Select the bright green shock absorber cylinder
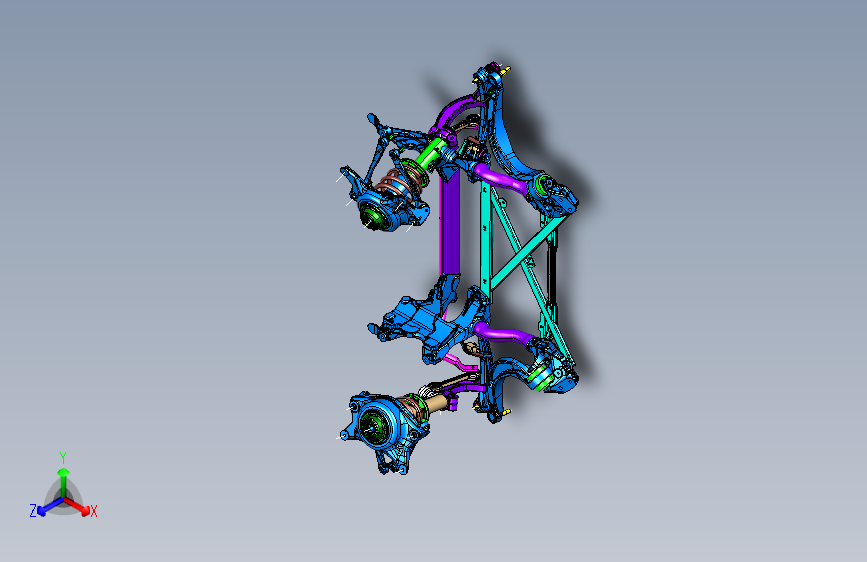This screenshot has width=867, height=562. tap(431, 152)
